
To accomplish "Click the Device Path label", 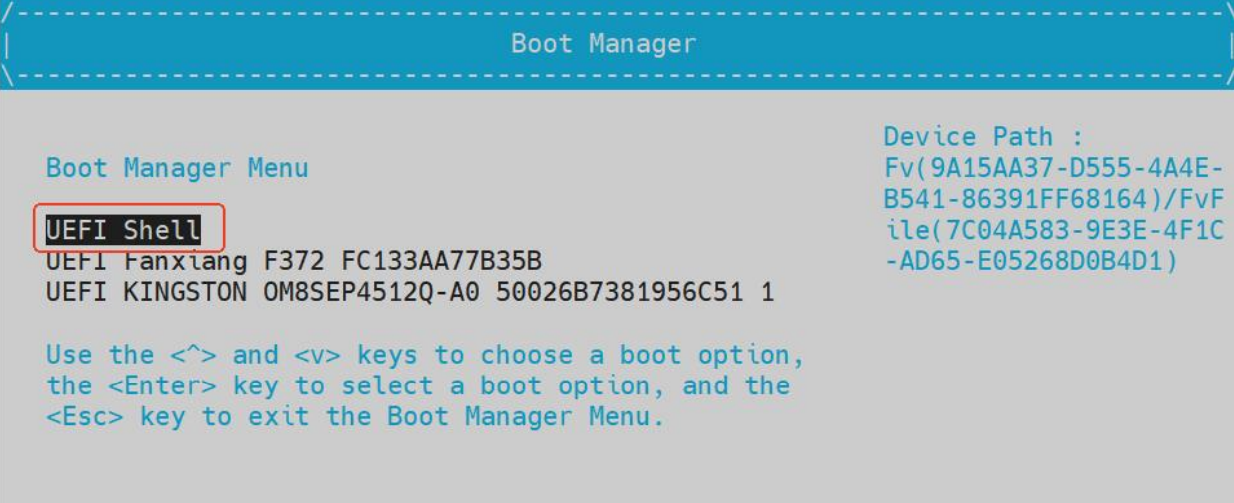I will click(x=982, y=137).
